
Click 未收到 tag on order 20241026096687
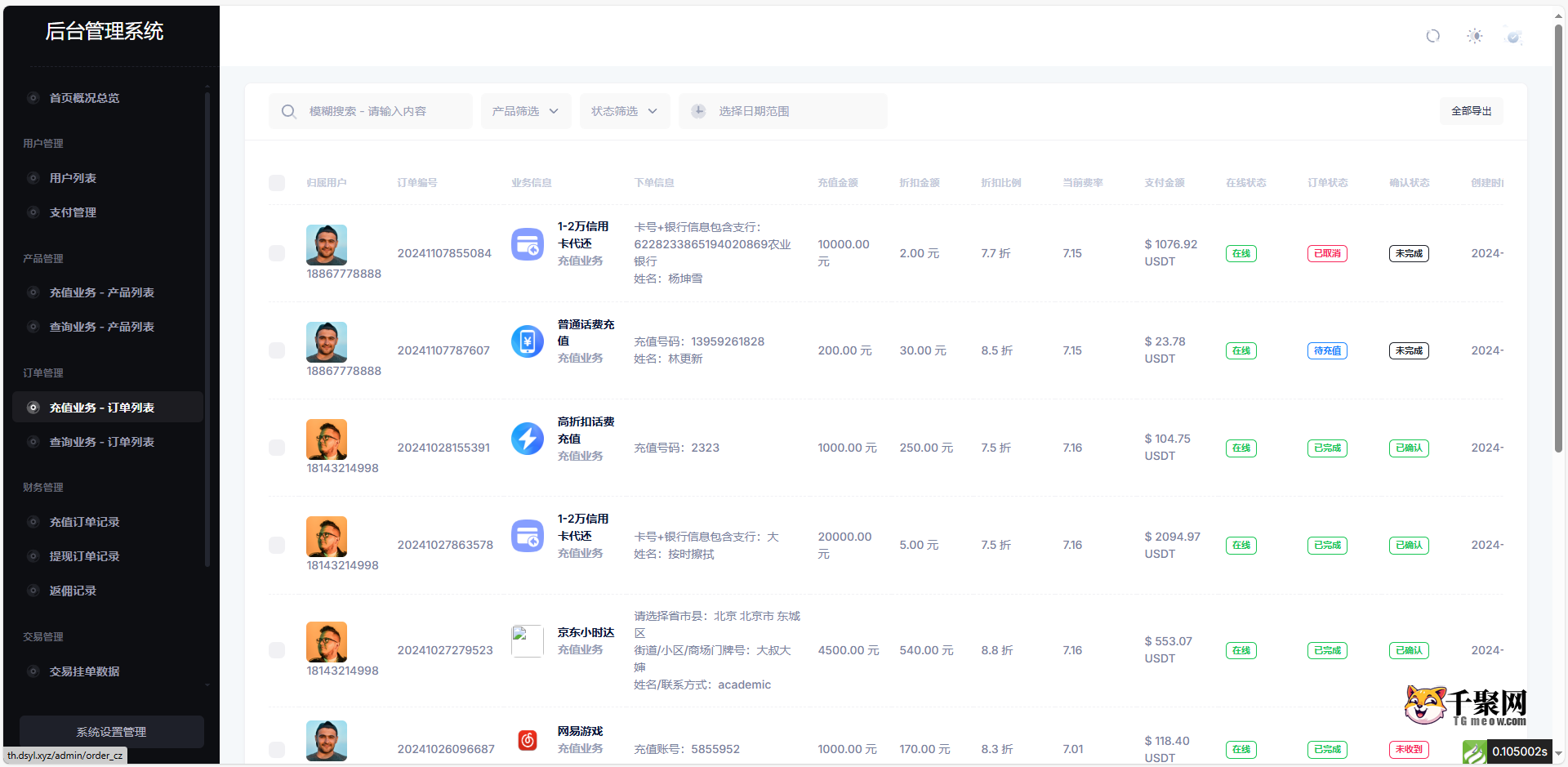[1409, 749]
